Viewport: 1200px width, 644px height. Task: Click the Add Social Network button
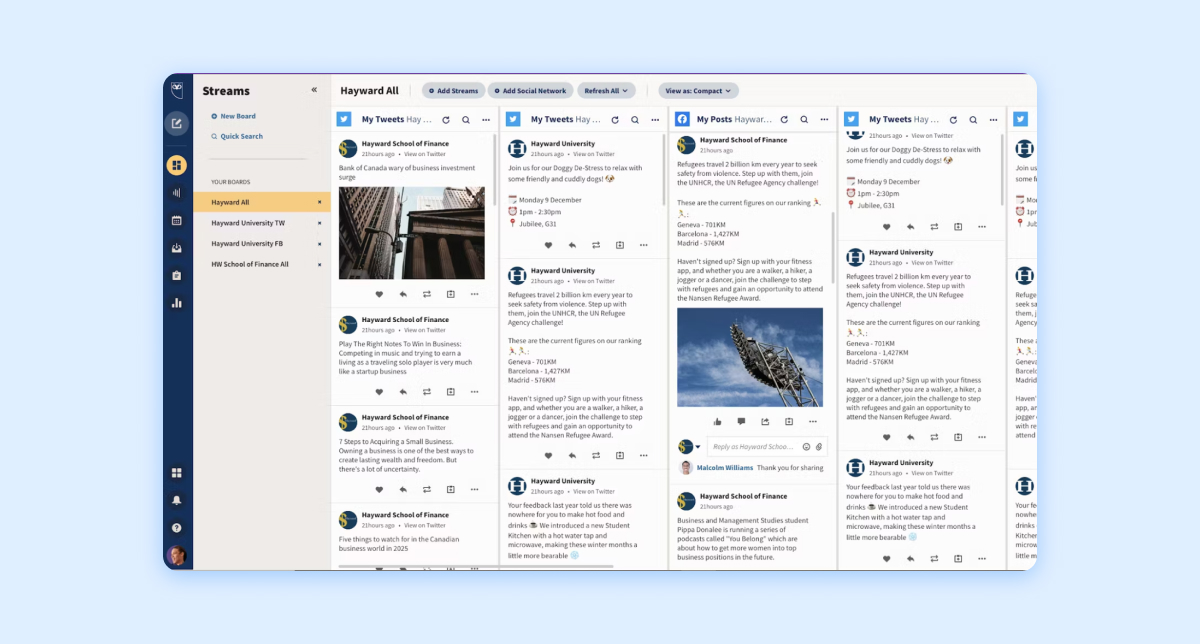click(x=530, y=91)
